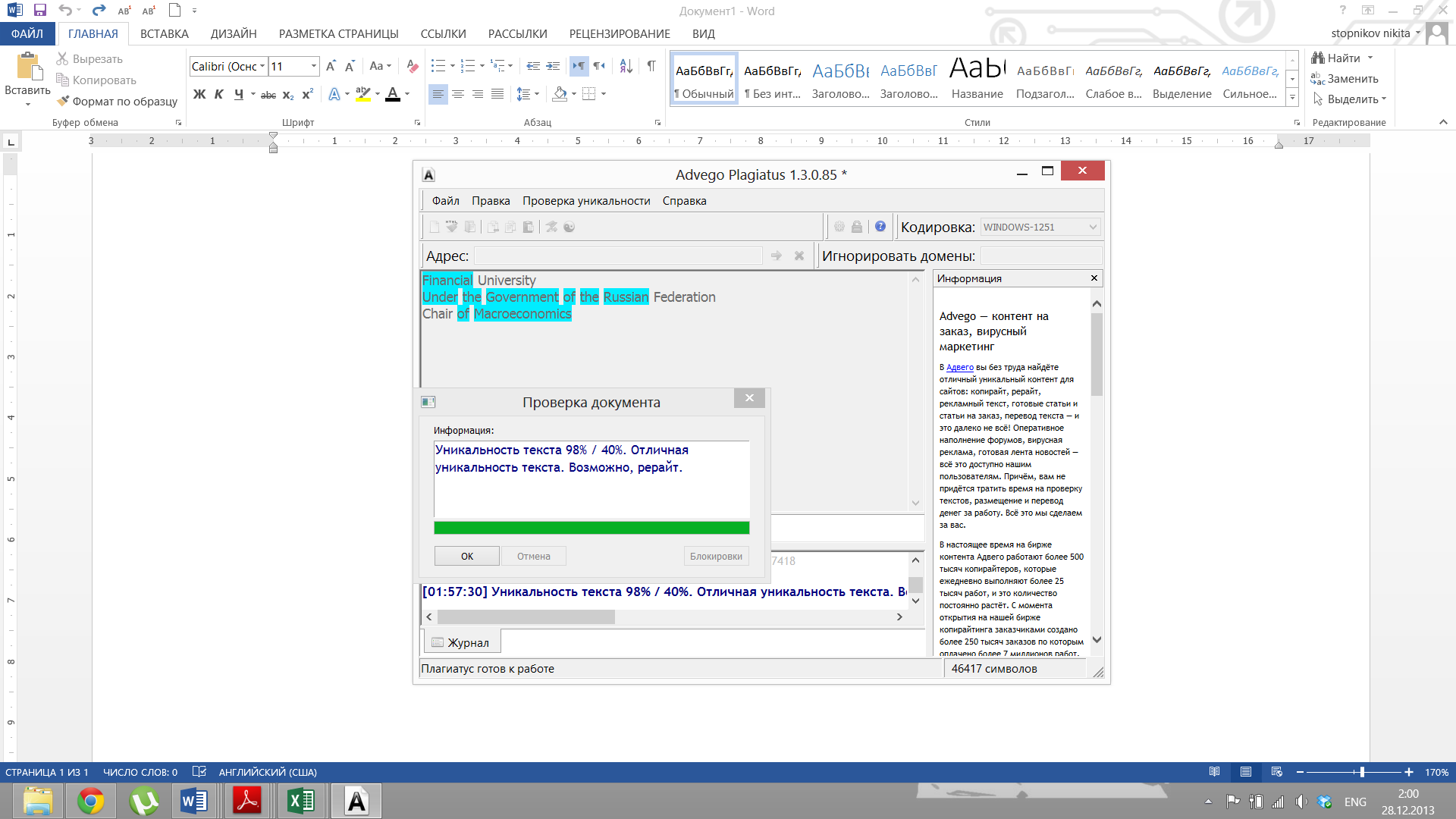Click the Блокировки button in the dialog
1456x819 pixels.
pyautogui.click(x=716, y=556)
